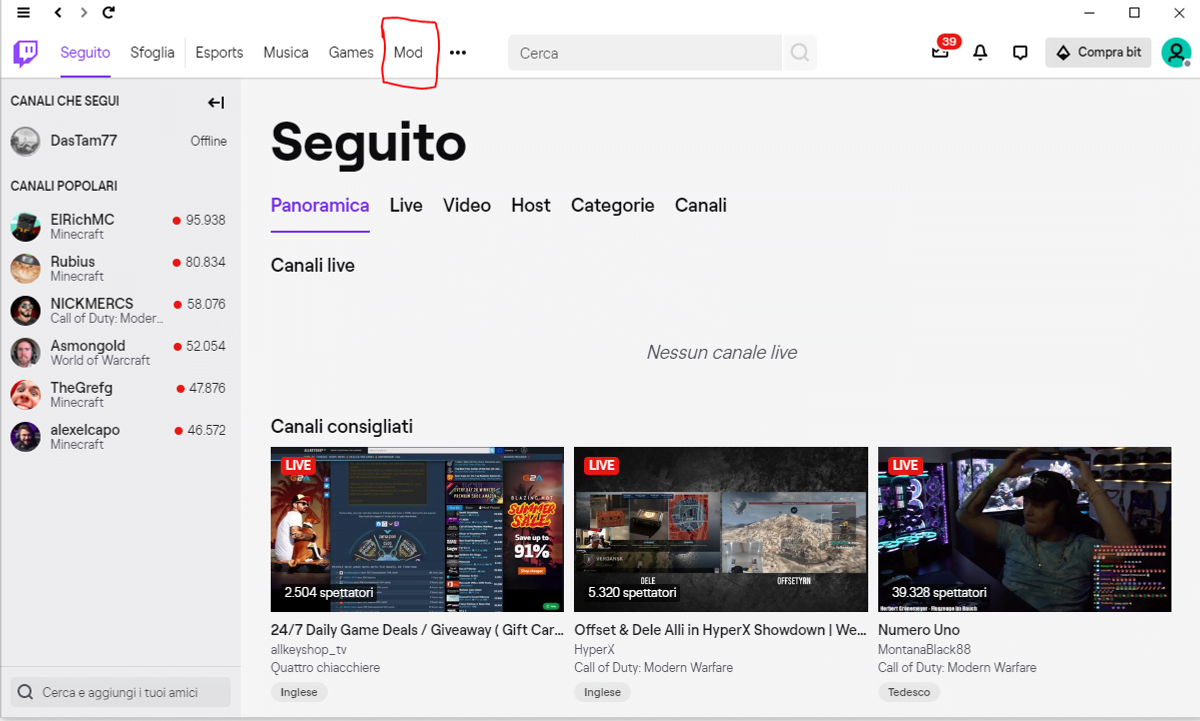Click the ElRichMC channel name

83,220
